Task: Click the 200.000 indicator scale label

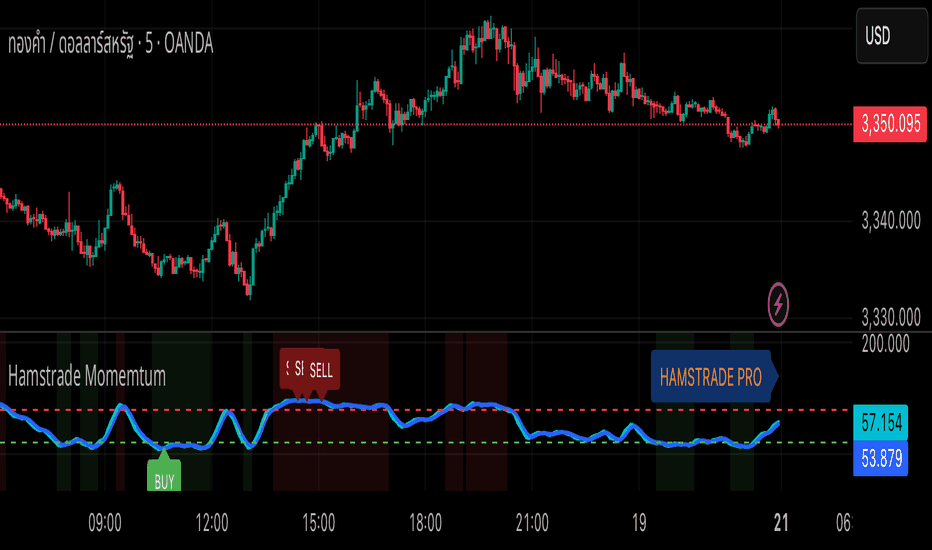Action: [x=886, y=344]
